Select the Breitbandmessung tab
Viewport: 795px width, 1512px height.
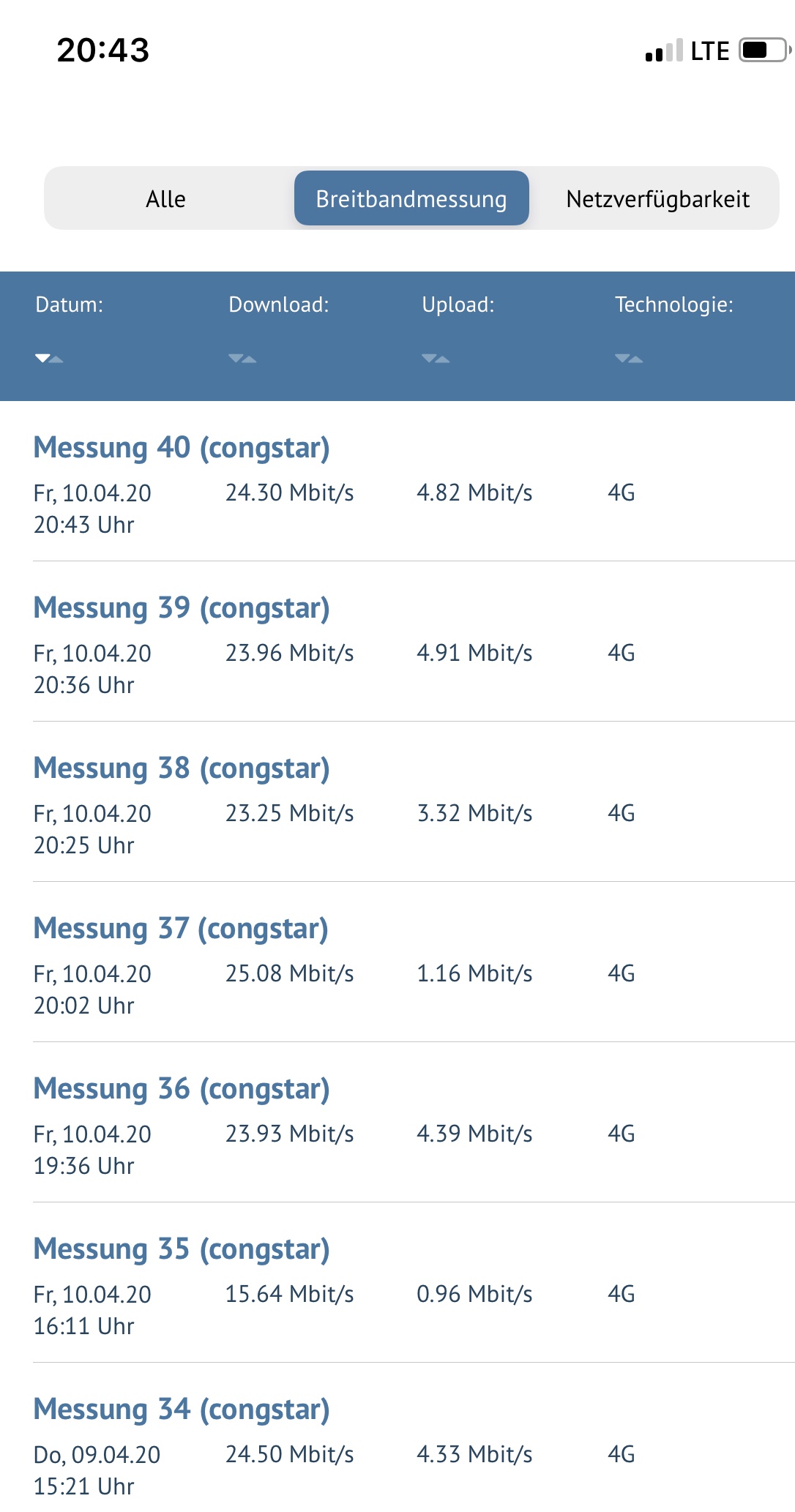click(411, 199)
